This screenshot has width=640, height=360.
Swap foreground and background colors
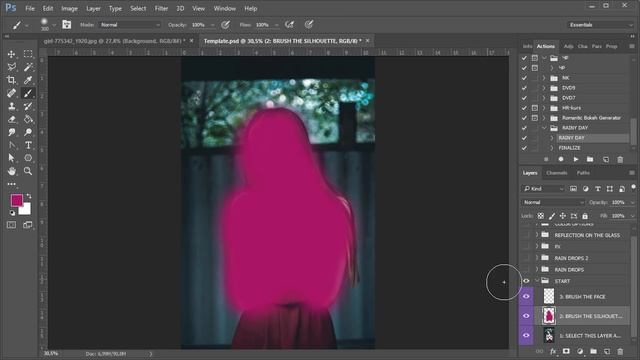point(29,196)
